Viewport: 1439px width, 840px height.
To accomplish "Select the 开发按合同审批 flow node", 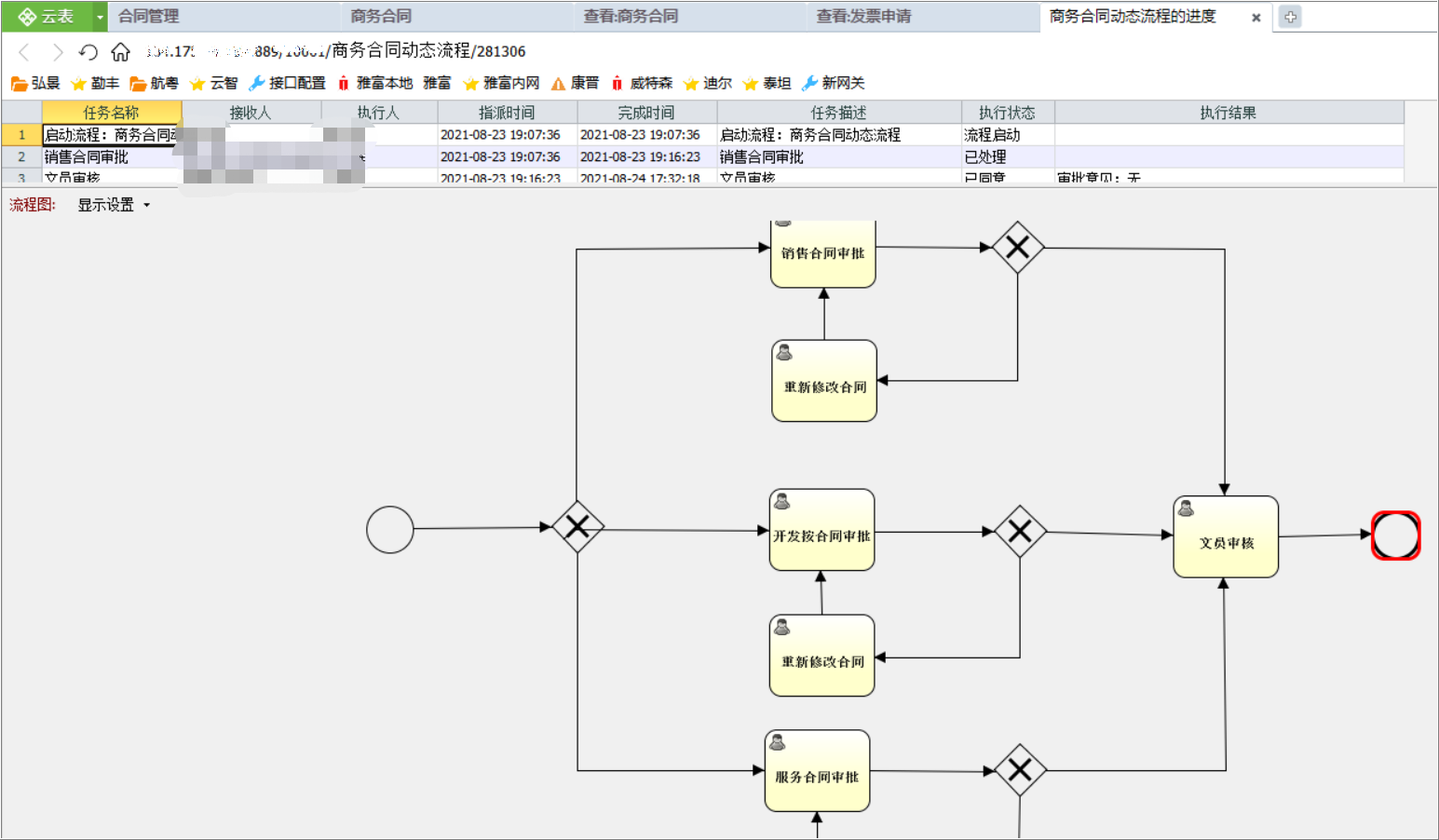I will pos(822,530).
